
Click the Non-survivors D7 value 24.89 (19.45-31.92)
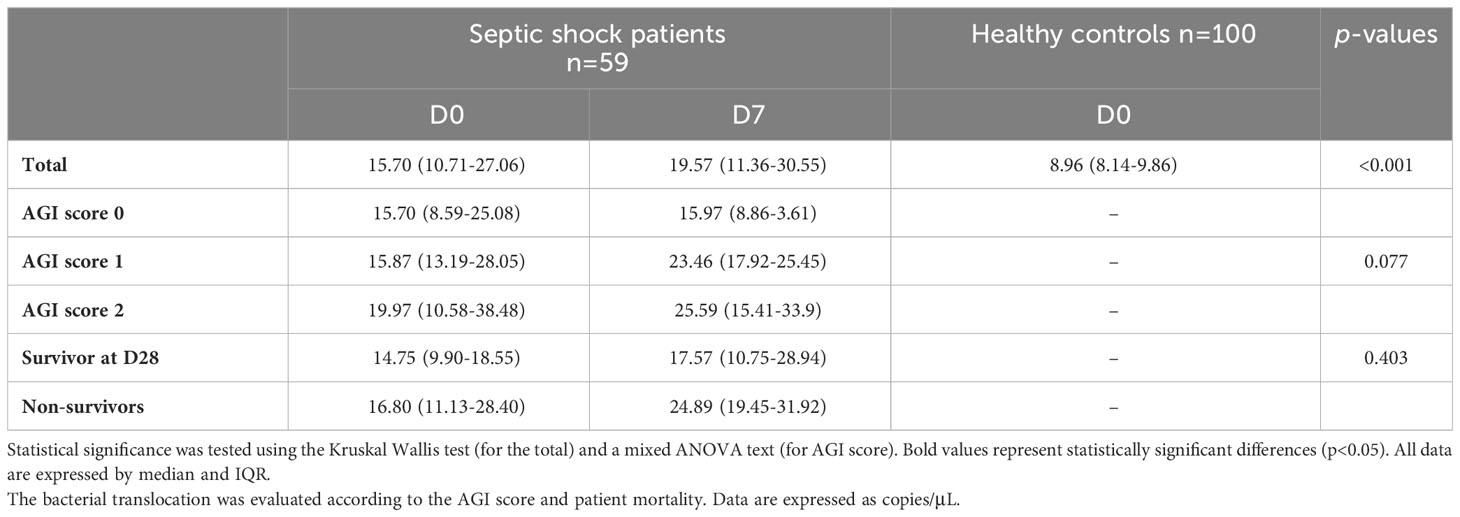click(739, 406)
